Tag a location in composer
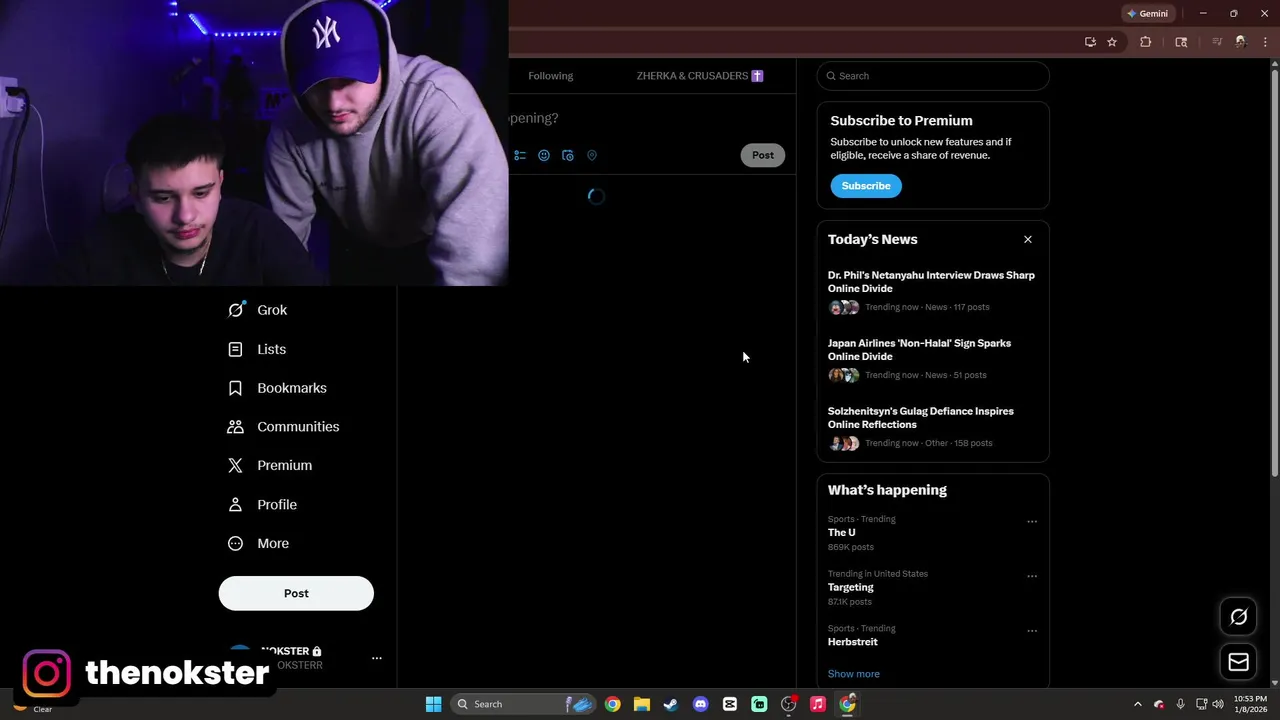1280x720 pixels. pyautogui.click(x=592, y=155)
